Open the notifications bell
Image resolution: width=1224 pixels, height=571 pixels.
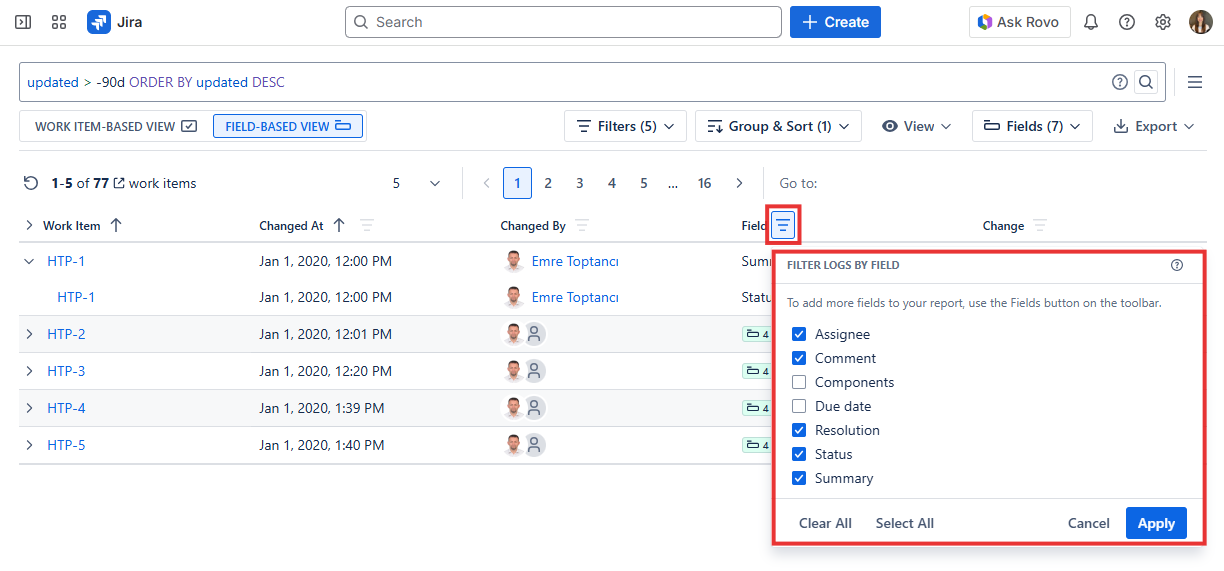tap(1091, 22)
